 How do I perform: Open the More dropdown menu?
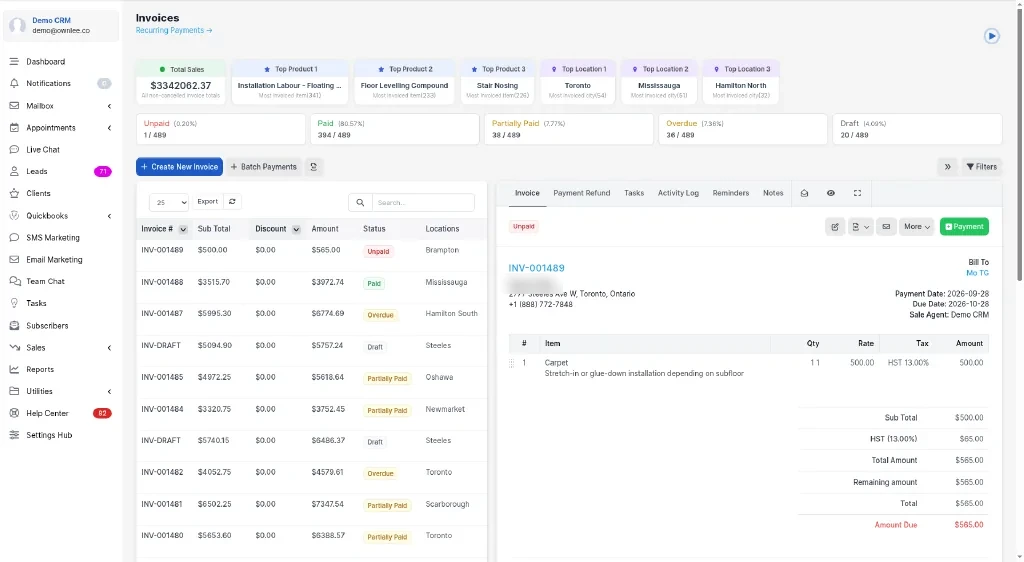pos(916,226)
